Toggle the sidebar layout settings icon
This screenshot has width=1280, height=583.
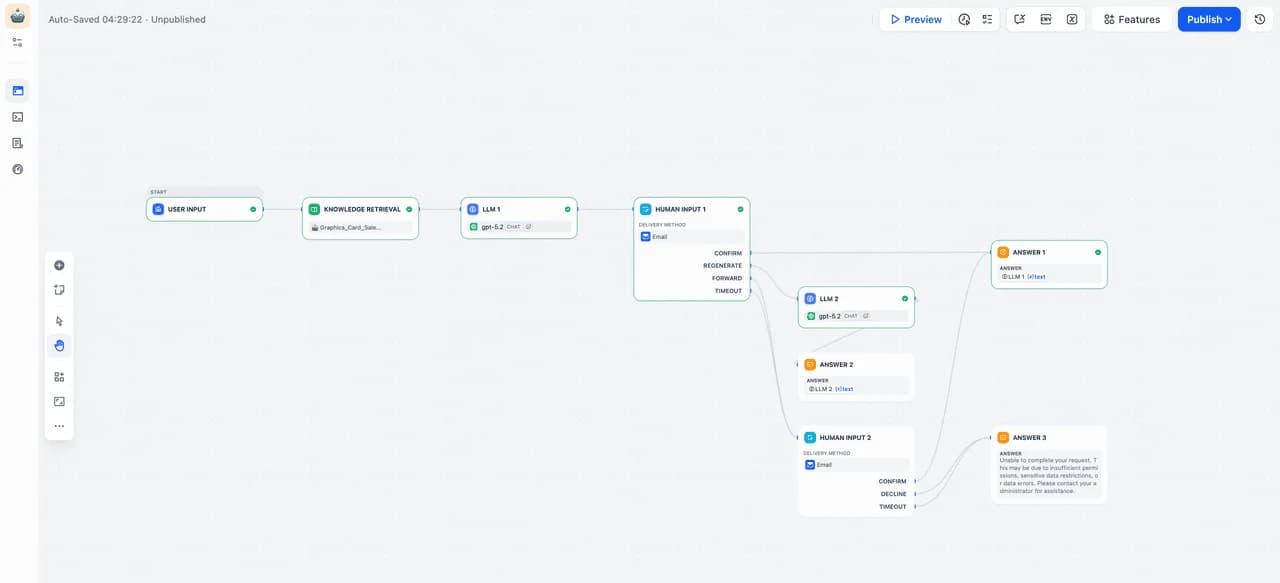coord(17,43)
